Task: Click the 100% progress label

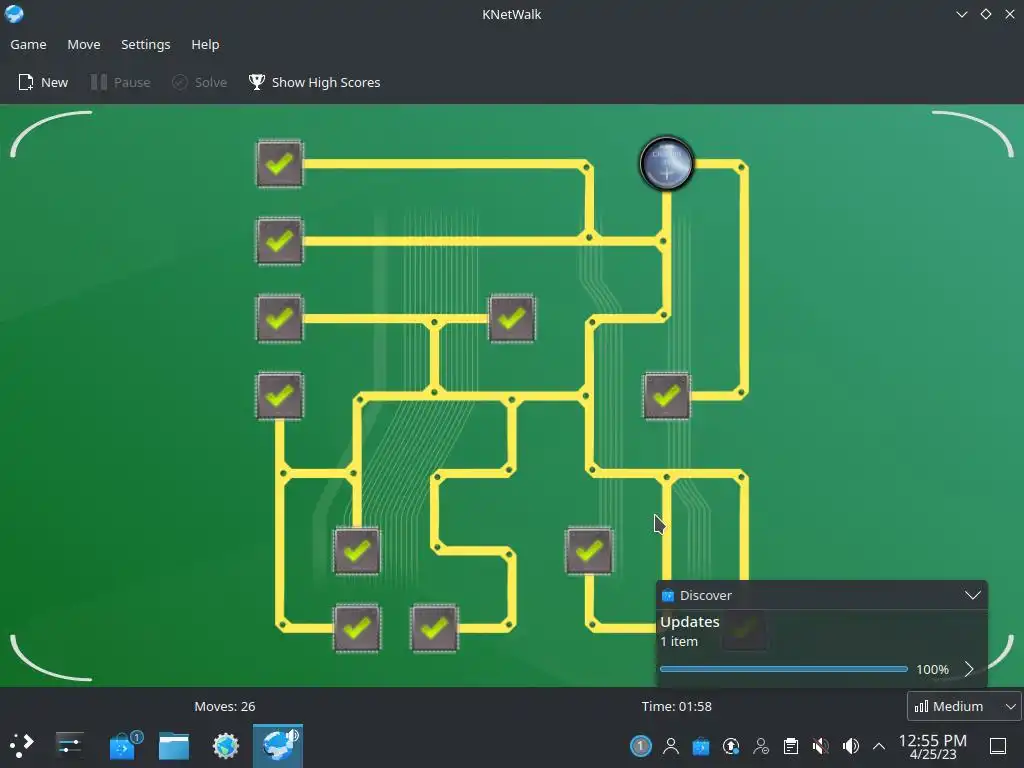Action: click(x=933, y=669)
